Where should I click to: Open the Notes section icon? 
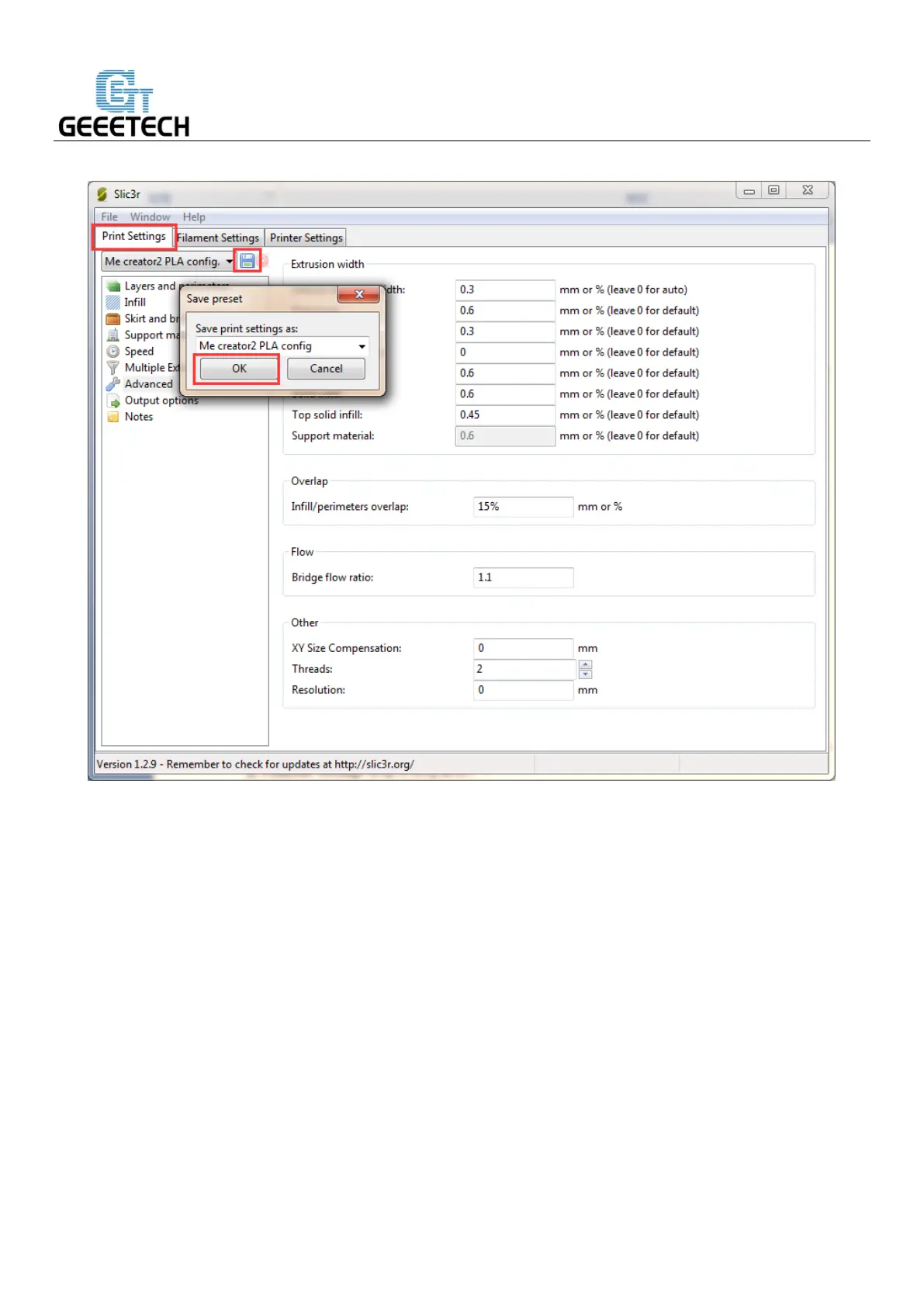[113, 417]
